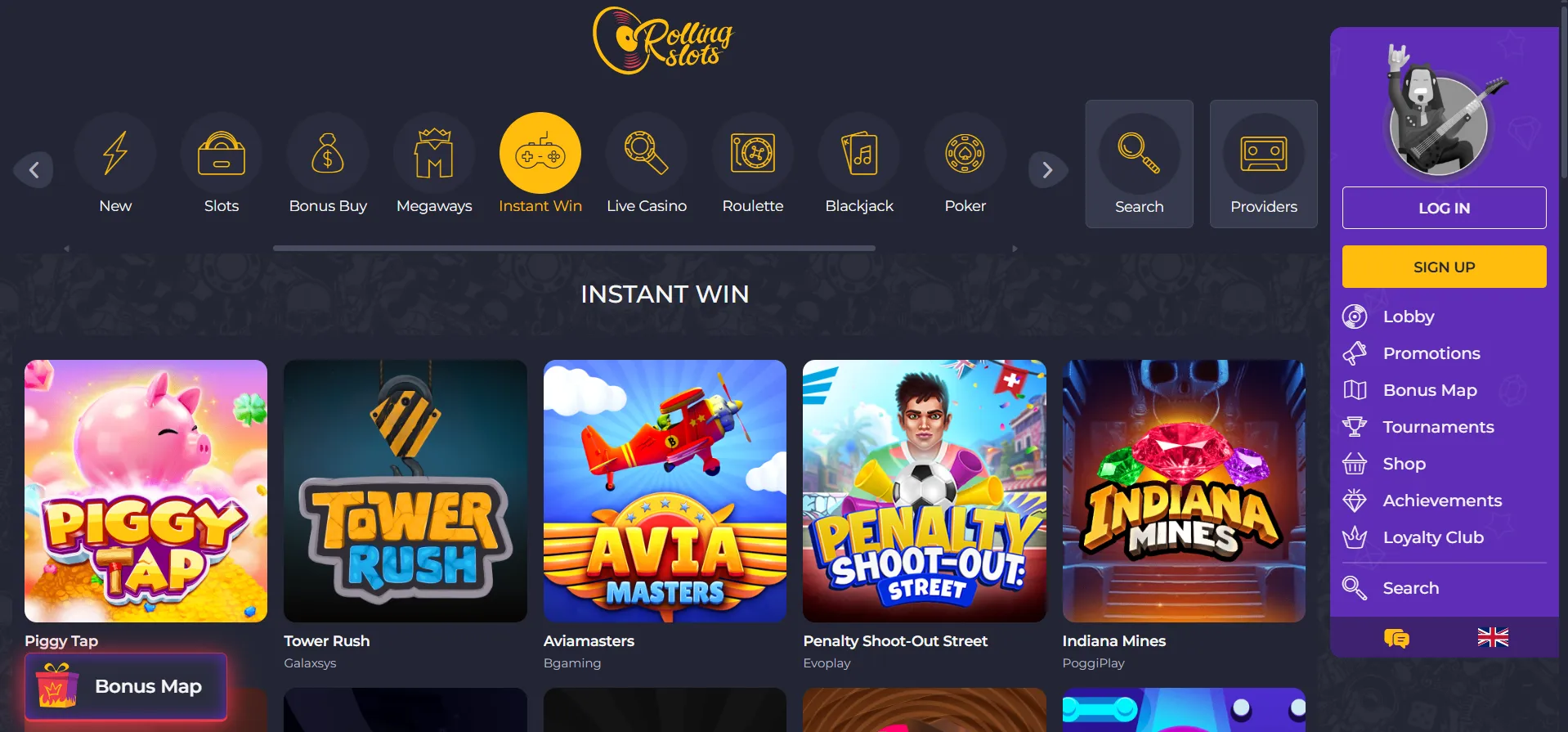Change language via UK flag icon
The height and width of the screenshot is (732, 1568).
[x=1493, y=637]
